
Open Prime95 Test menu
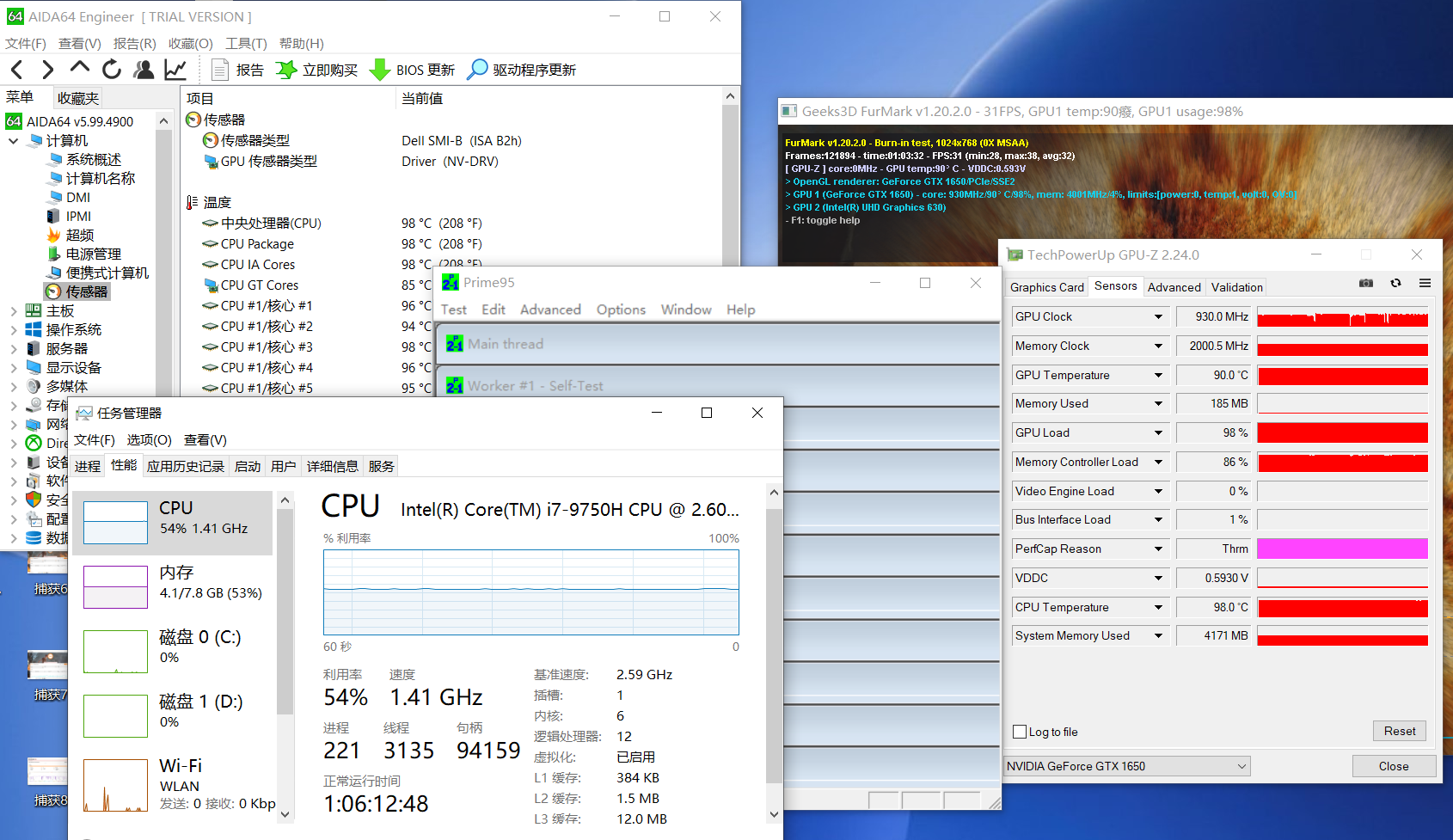pos(454,310)
